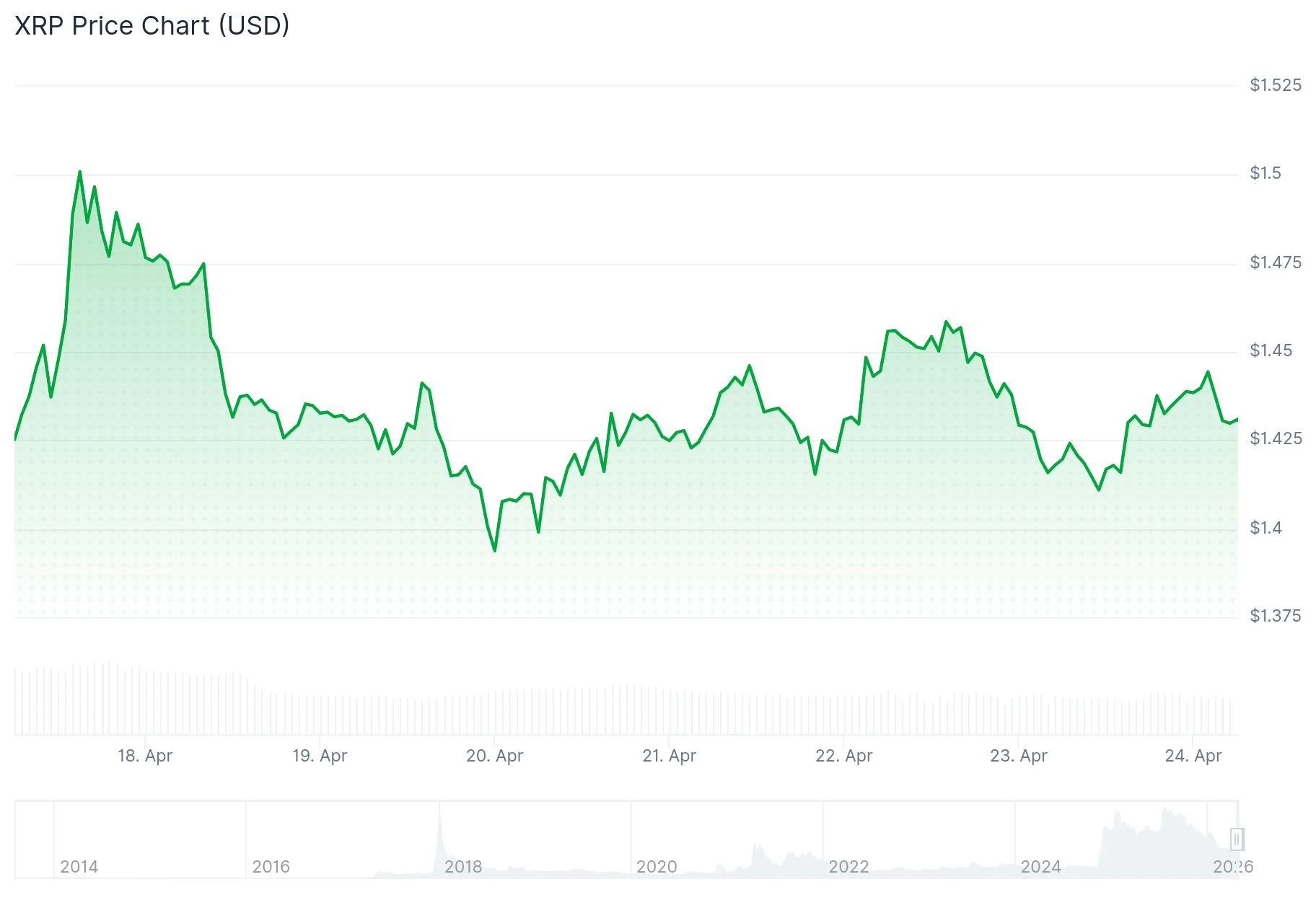Click the 2018 label in the navigator
The width and height of the screenshot is (1316, 900).
[x=463, y=866]
